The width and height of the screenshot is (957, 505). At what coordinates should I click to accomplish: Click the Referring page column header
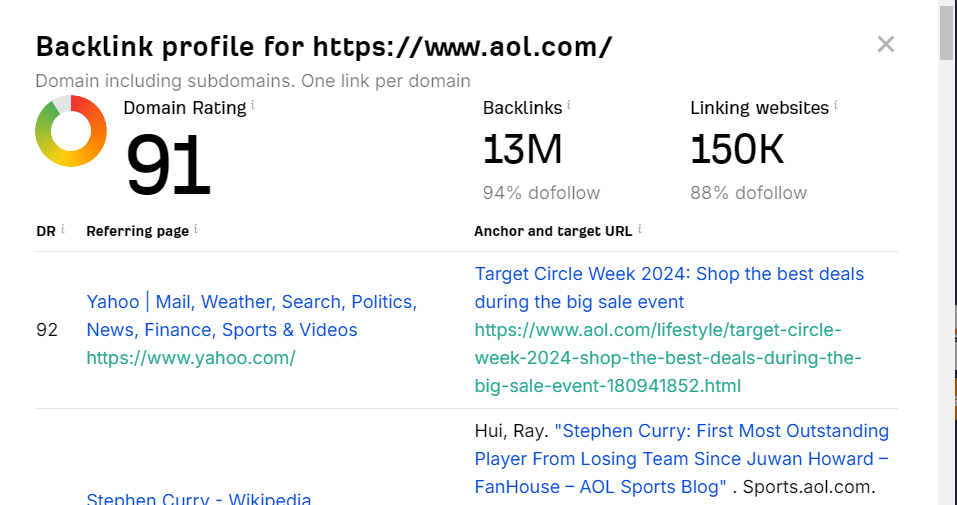tap(137, 231)
